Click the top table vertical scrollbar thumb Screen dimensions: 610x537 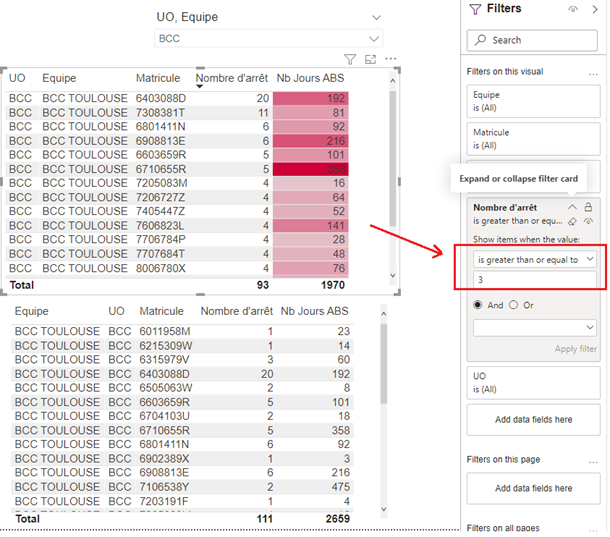pos(393,158)
